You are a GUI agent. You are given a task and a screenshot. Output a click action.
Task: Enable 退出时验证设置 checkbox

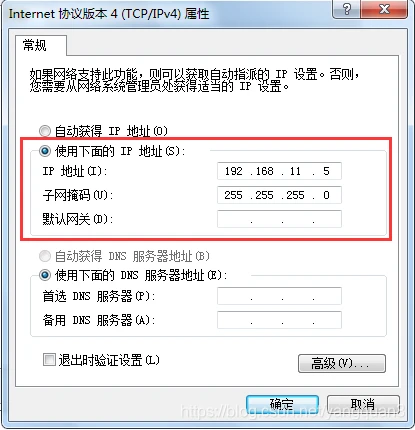pos(49,360)
